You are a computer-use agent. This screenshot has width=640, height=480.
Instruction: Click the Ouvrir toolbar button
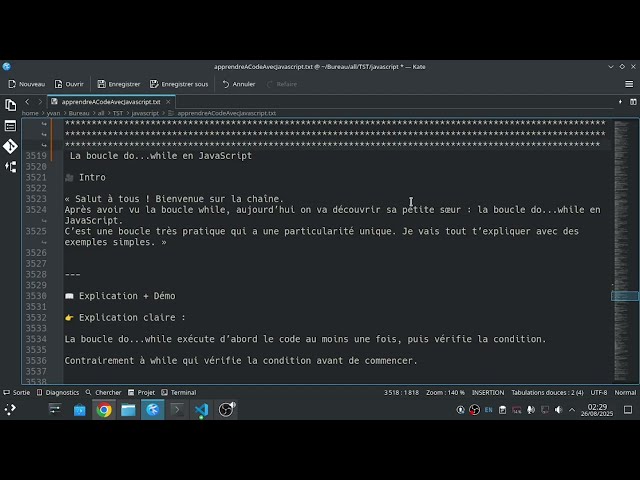click(69, 84)
